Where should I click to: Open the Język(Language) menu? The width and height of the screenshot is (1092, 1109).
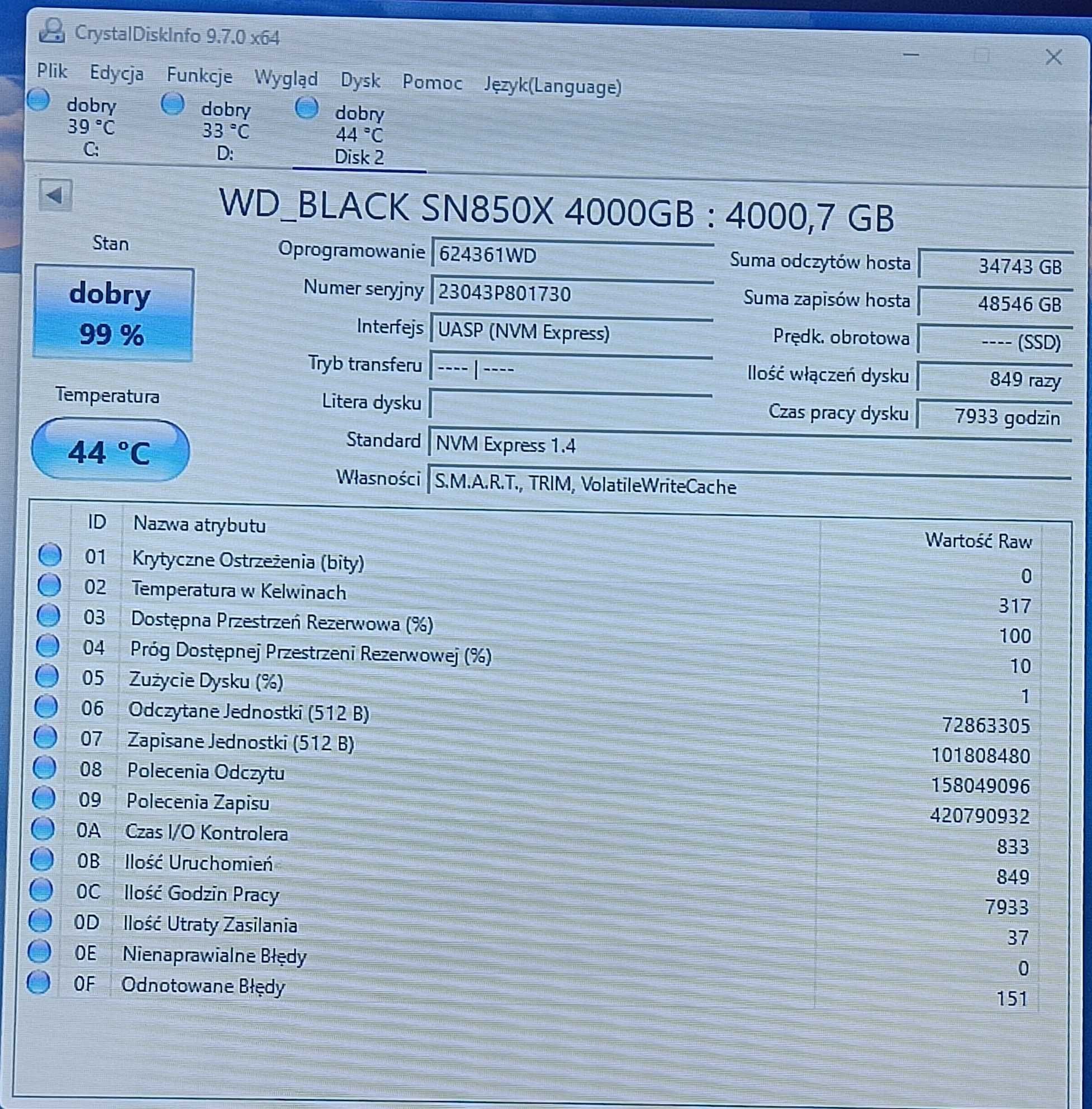[553, 86]
